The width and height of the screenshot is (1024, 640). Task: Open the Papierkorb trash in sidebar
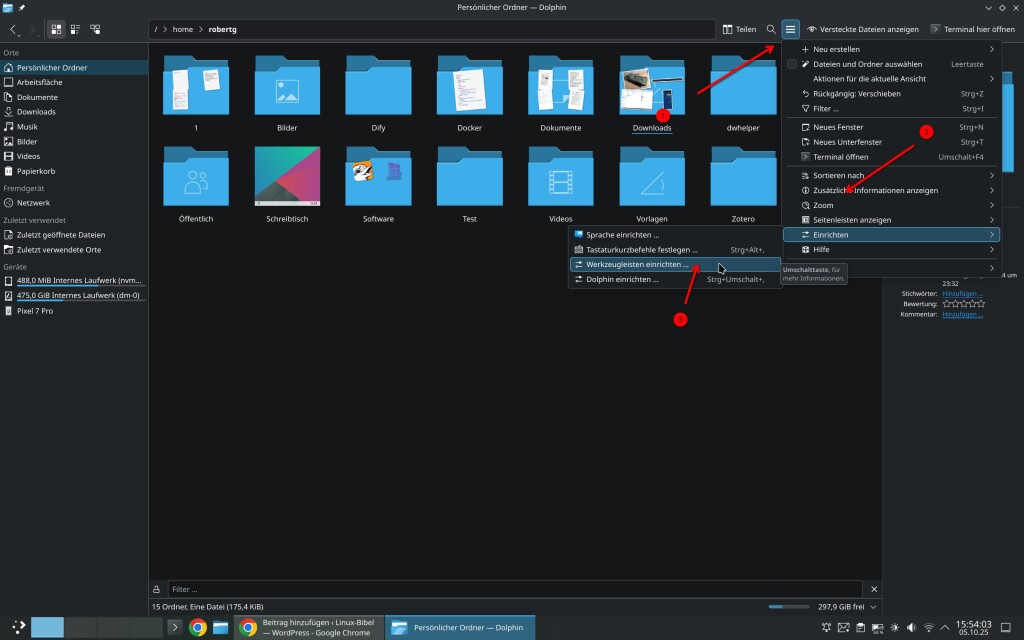coord(36,170)
